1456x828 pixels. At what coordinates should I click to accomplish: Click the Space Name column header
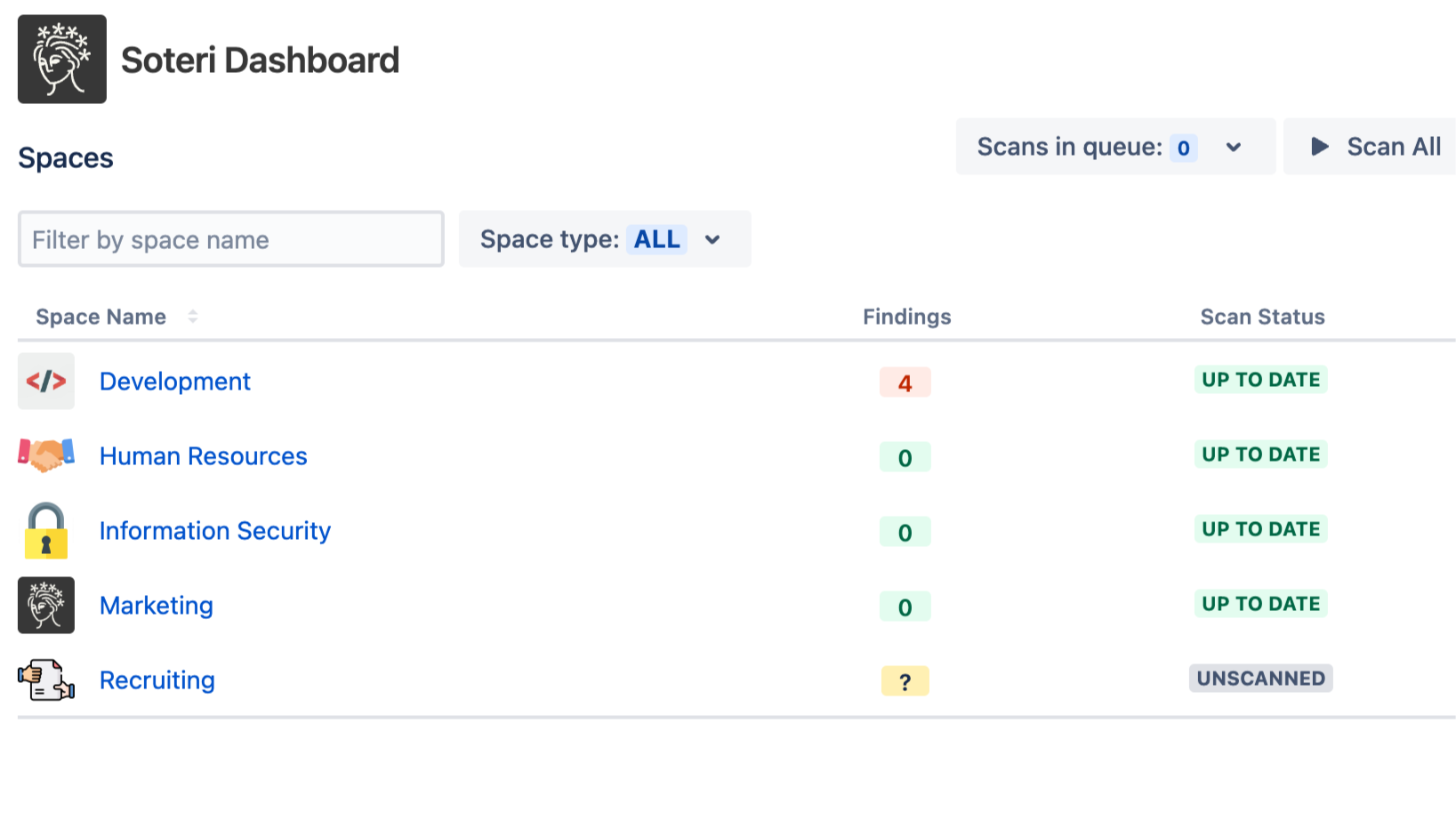101,317
